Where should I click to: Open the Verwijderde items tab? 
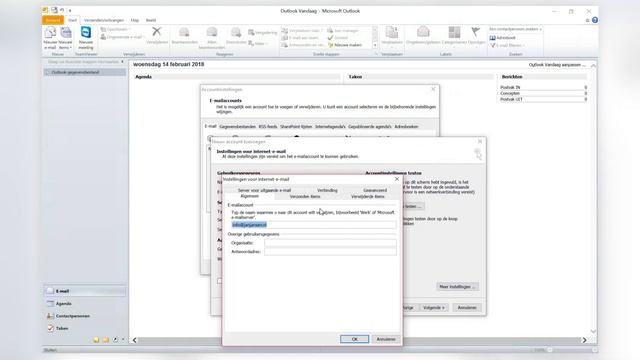[368, 197]
